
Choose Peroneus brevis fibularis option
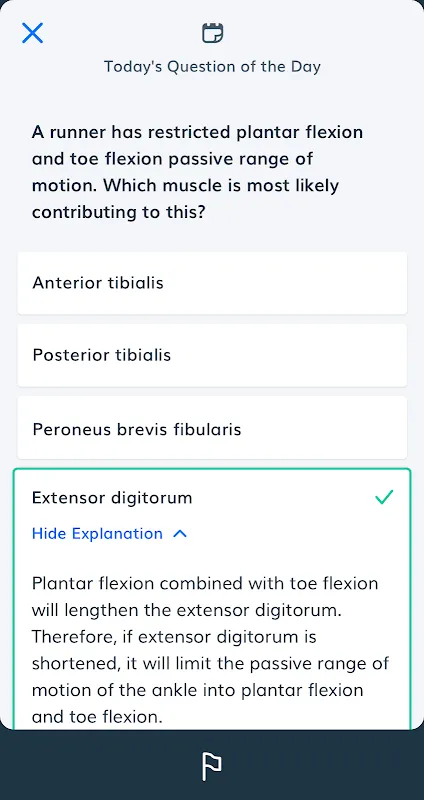[212, 429]
